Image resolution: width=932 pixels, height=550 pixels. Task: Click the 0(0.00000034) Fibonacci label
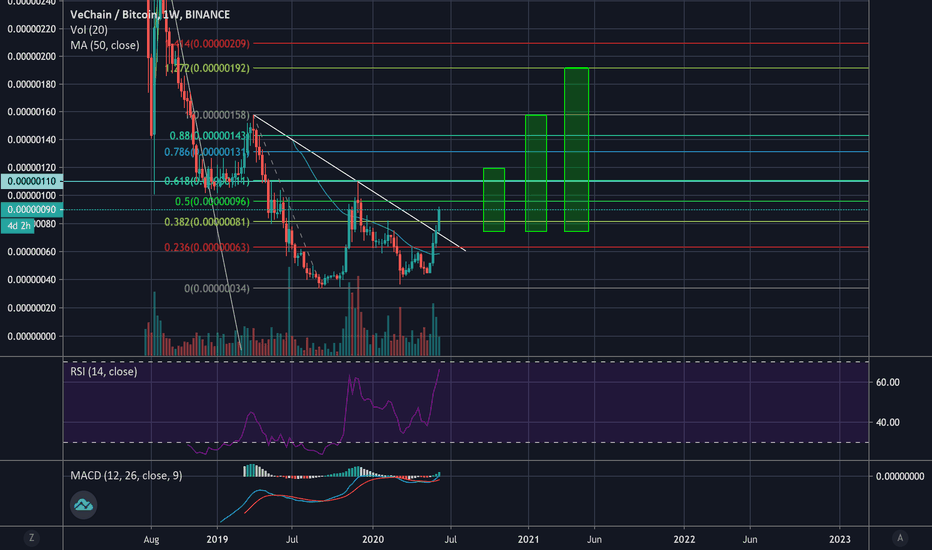click(x=217, y=288)
